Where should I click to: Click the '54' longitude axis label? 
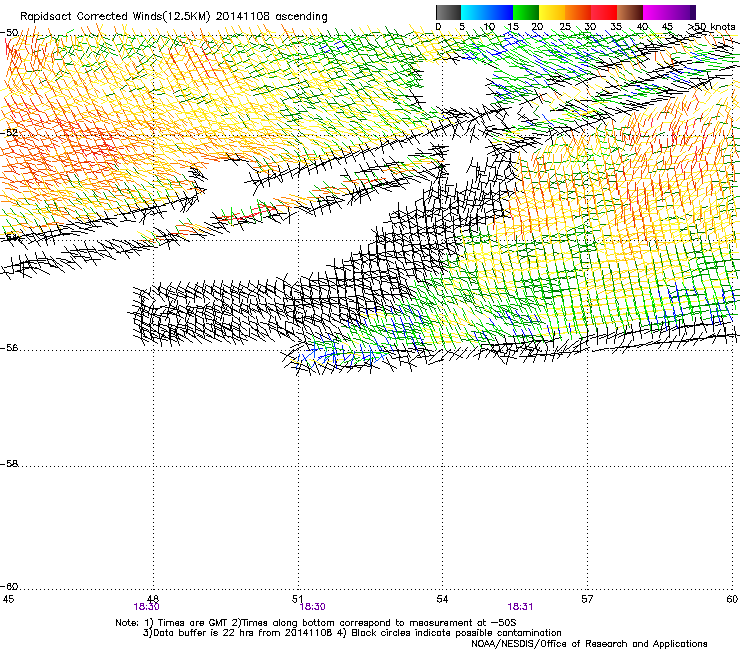pos(442,599)
